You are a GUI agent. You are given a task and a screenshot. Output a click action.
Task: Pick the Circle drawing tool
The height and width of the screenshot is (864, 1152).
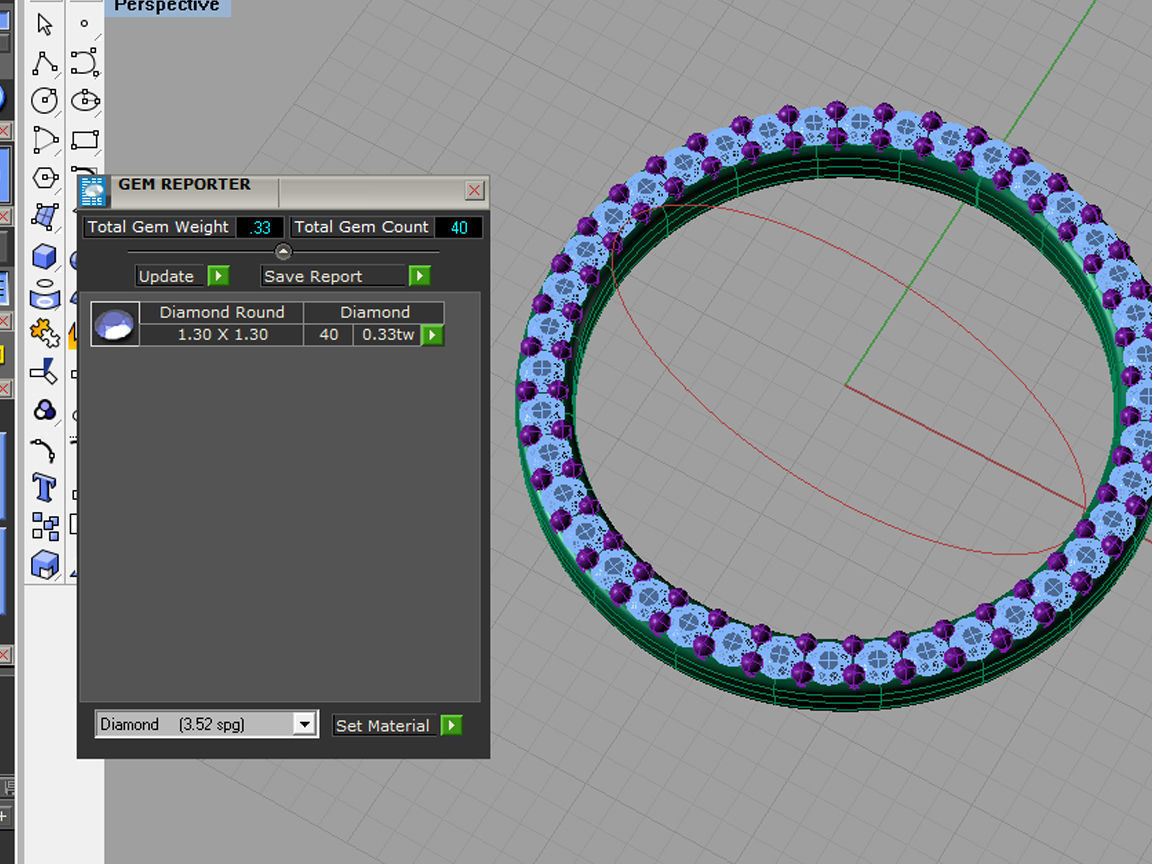click(45, 101)
